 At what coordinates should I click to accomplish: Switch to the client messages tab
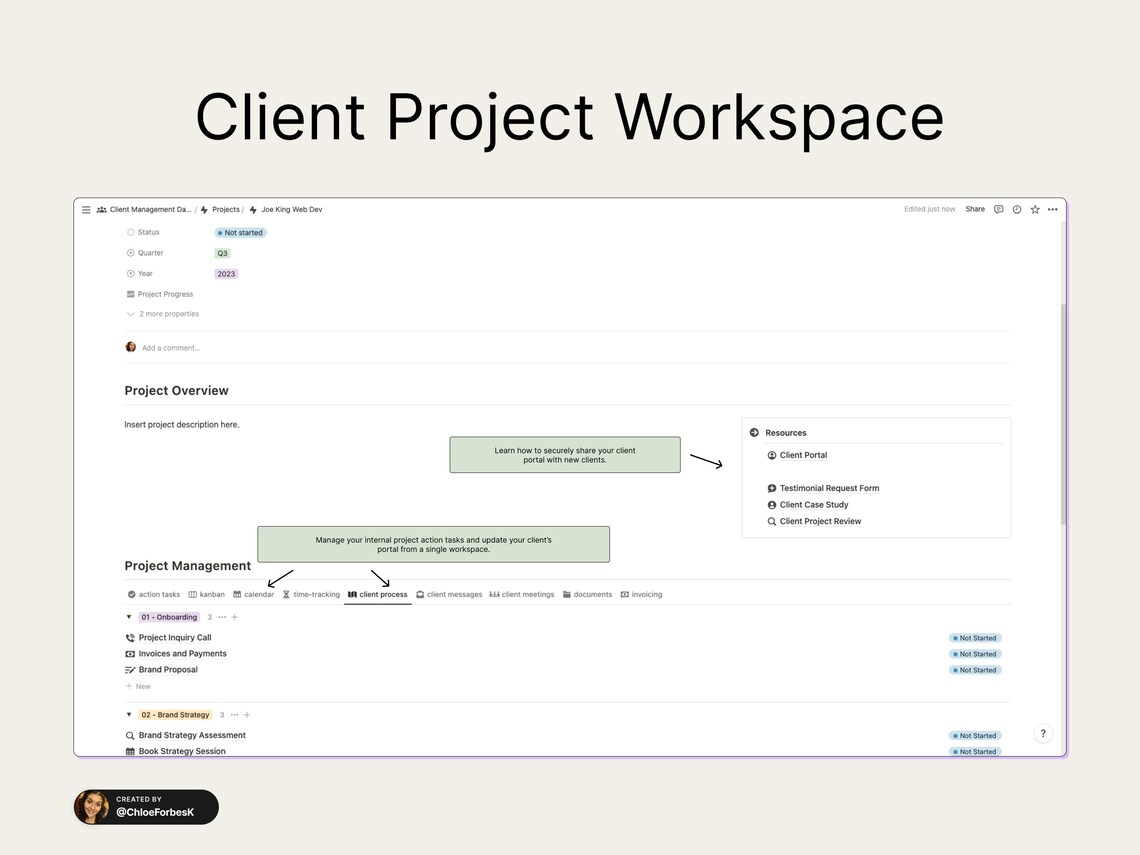point(449,593)
